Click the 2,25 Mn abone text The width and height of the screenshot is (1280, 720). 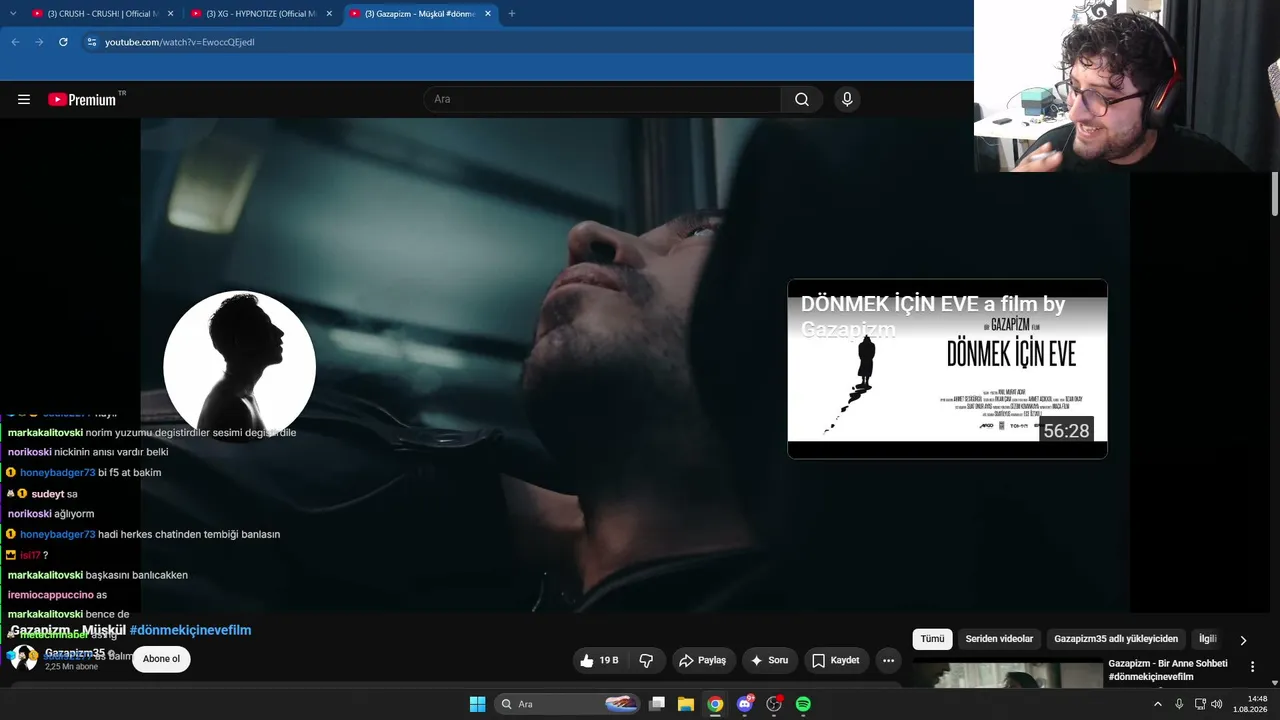71,667
